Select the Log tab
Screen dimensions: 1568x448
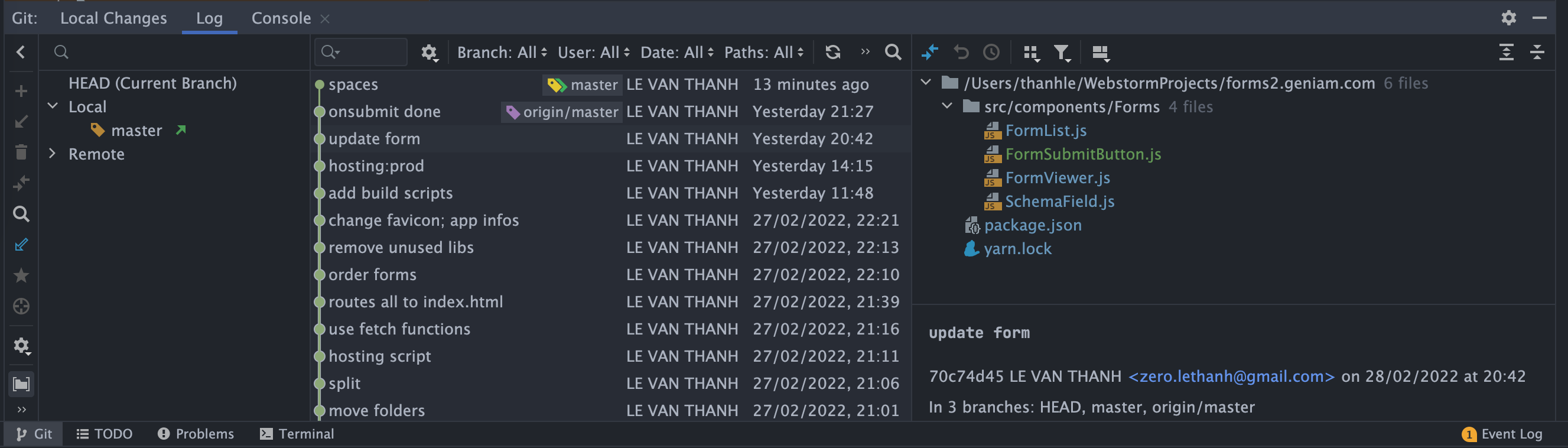(209, 18)
